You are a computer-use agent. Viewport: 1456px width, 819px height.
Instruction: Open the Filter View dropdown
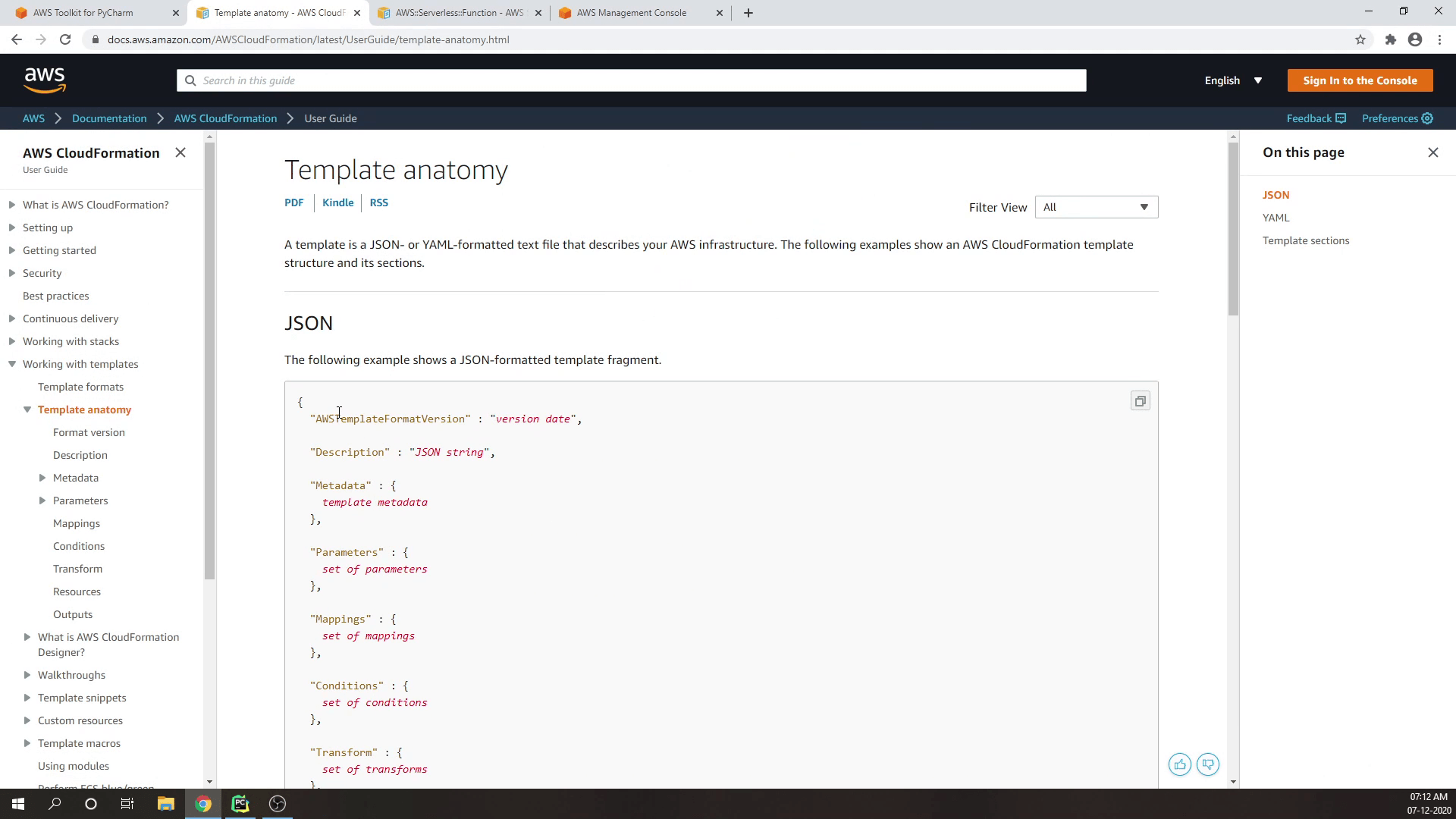coord(1097,207)
